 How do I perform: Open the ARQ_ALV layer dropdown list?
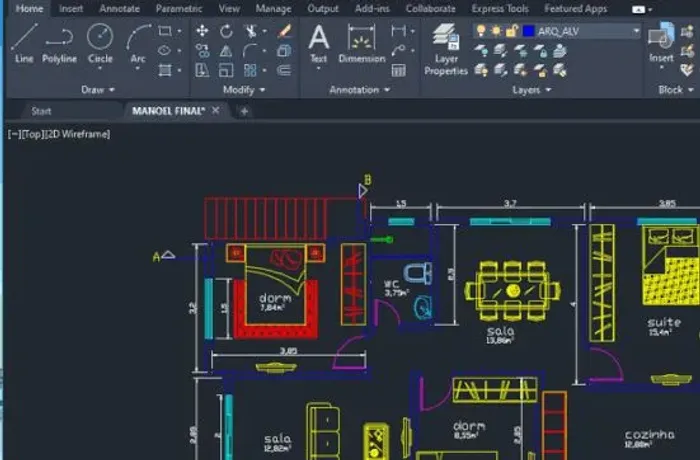pyautogui.click(x=636, y=31)
